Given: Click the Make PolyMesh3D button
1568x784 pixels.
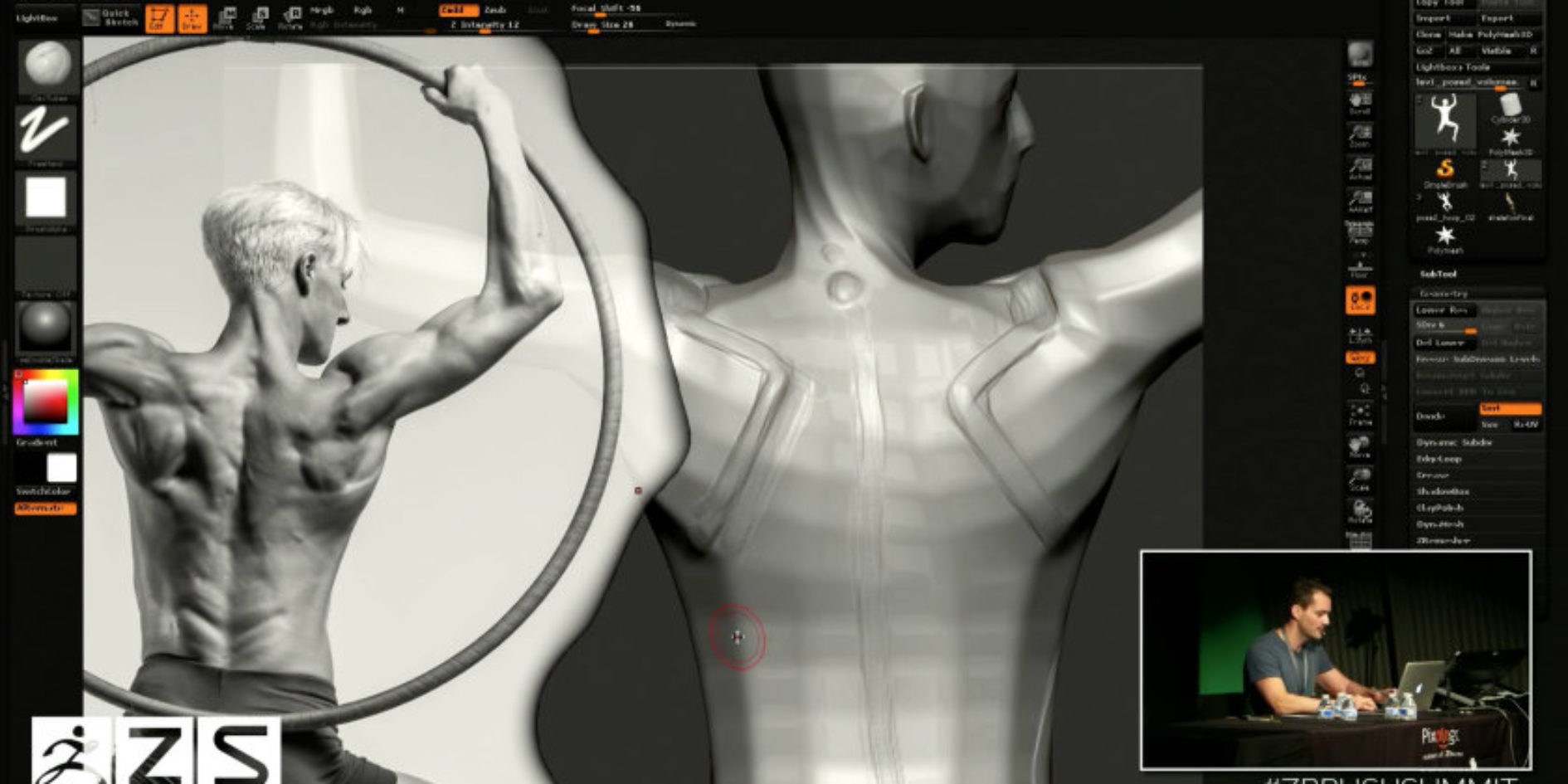Looking at the screenshot, I should point(1494,35).
